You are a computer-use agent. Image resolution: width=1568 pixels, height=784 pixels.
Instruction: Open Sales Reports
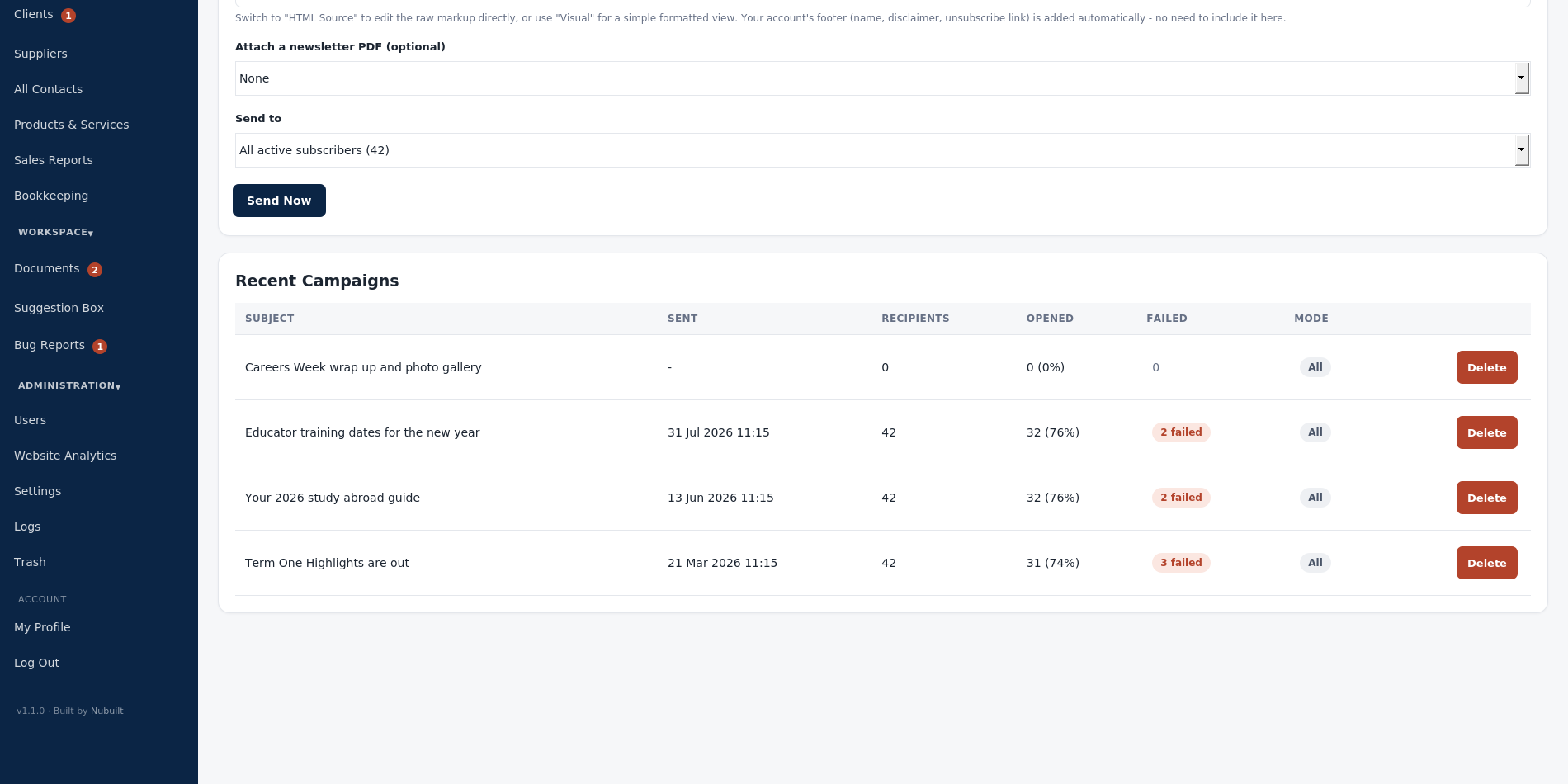pyautogui.click(x=53, y=160)
